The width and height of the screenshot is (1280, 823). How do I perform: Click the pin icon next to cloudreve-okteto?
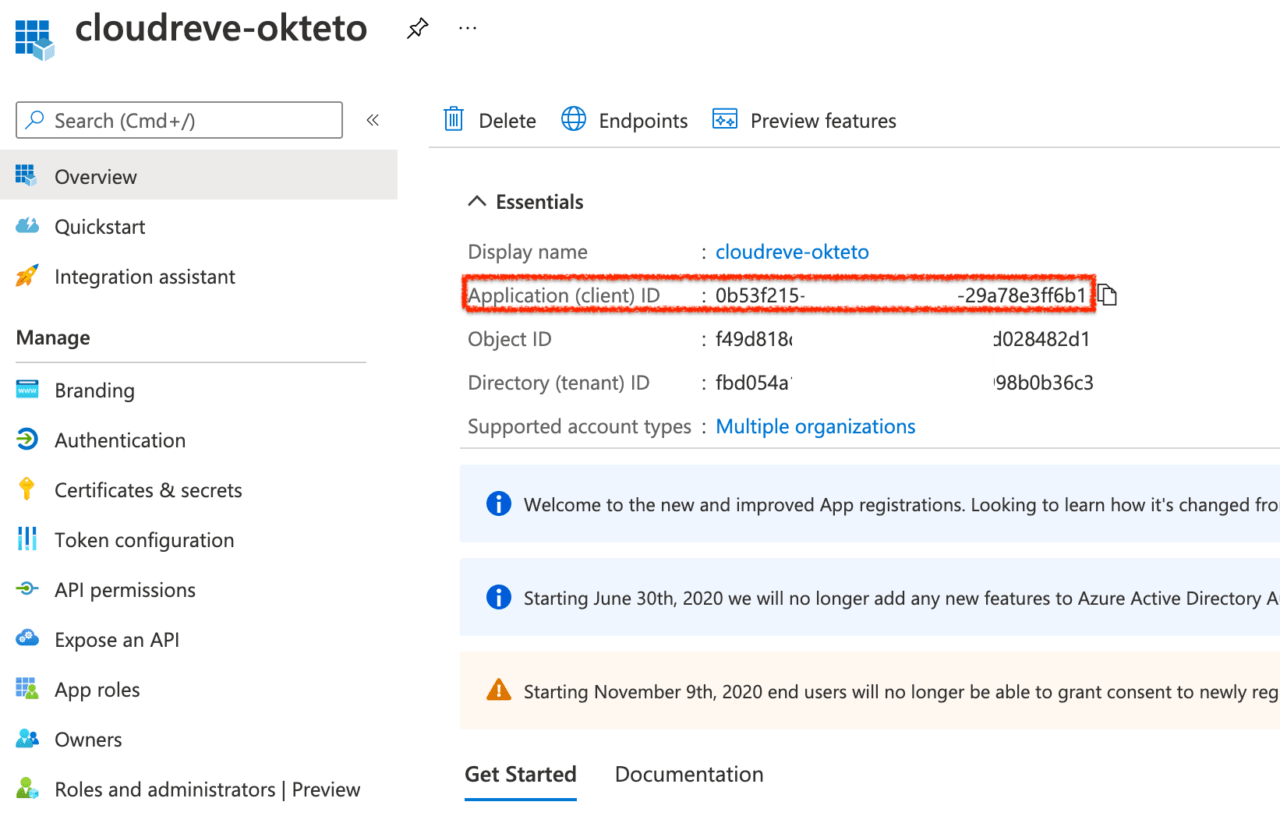417,29
